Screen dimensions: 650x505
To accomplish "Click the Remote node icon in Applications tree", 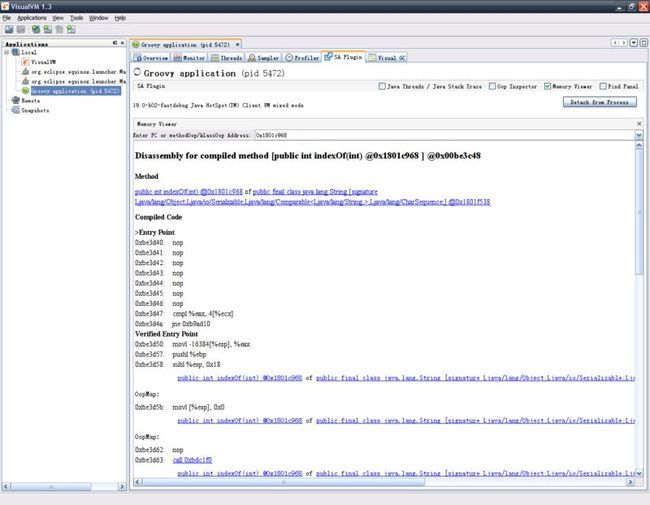I will tap(16, 100).
